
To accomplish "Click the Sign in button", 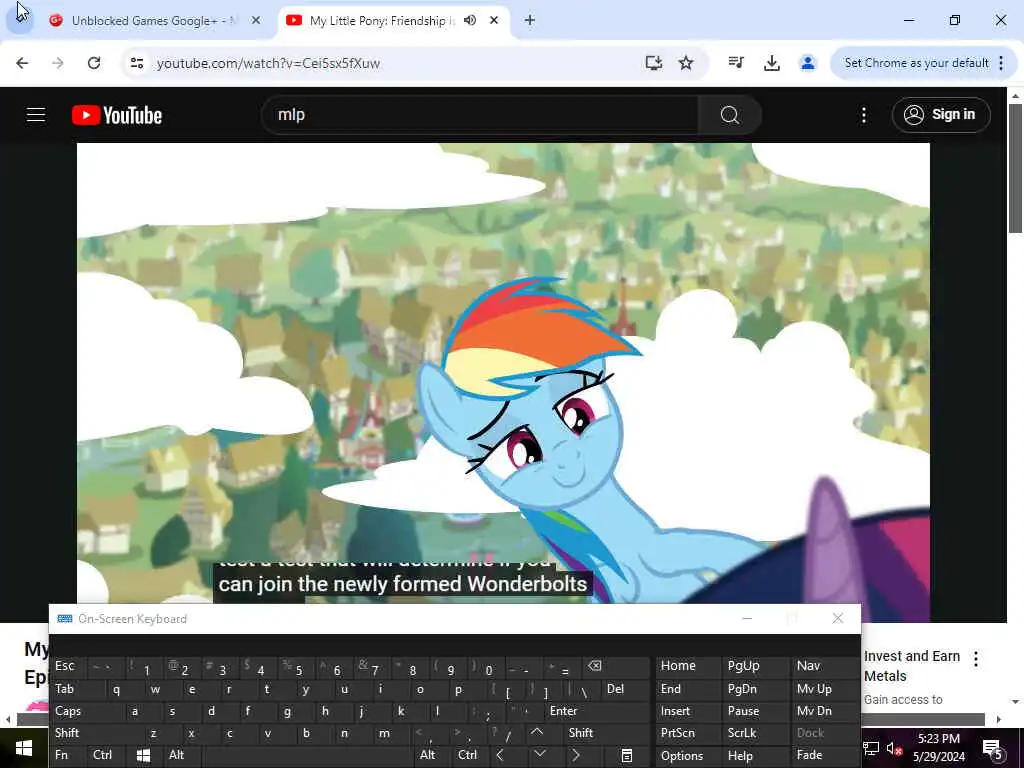I will (940, 114).
